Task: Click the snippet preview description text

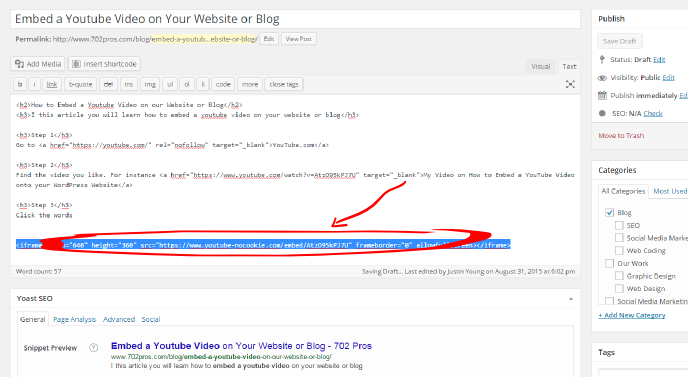Action: coord(236,366)
